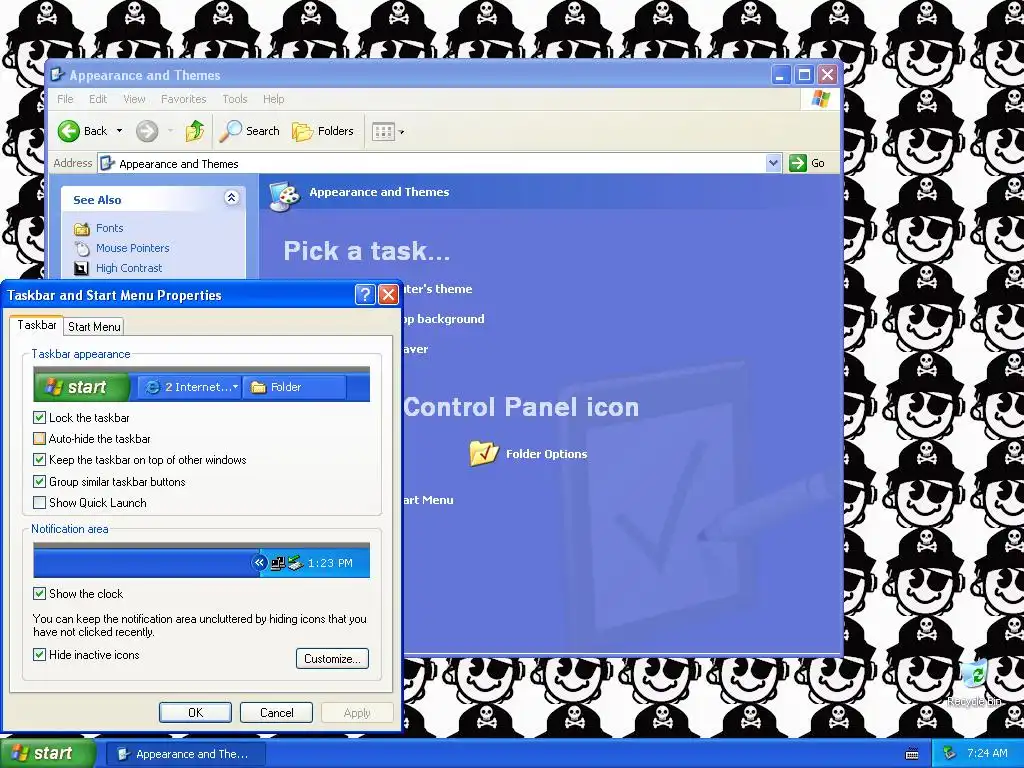Open the Favorites menu
The image size is (1024, 768).
pyautogui.click(x=184, y=99)
